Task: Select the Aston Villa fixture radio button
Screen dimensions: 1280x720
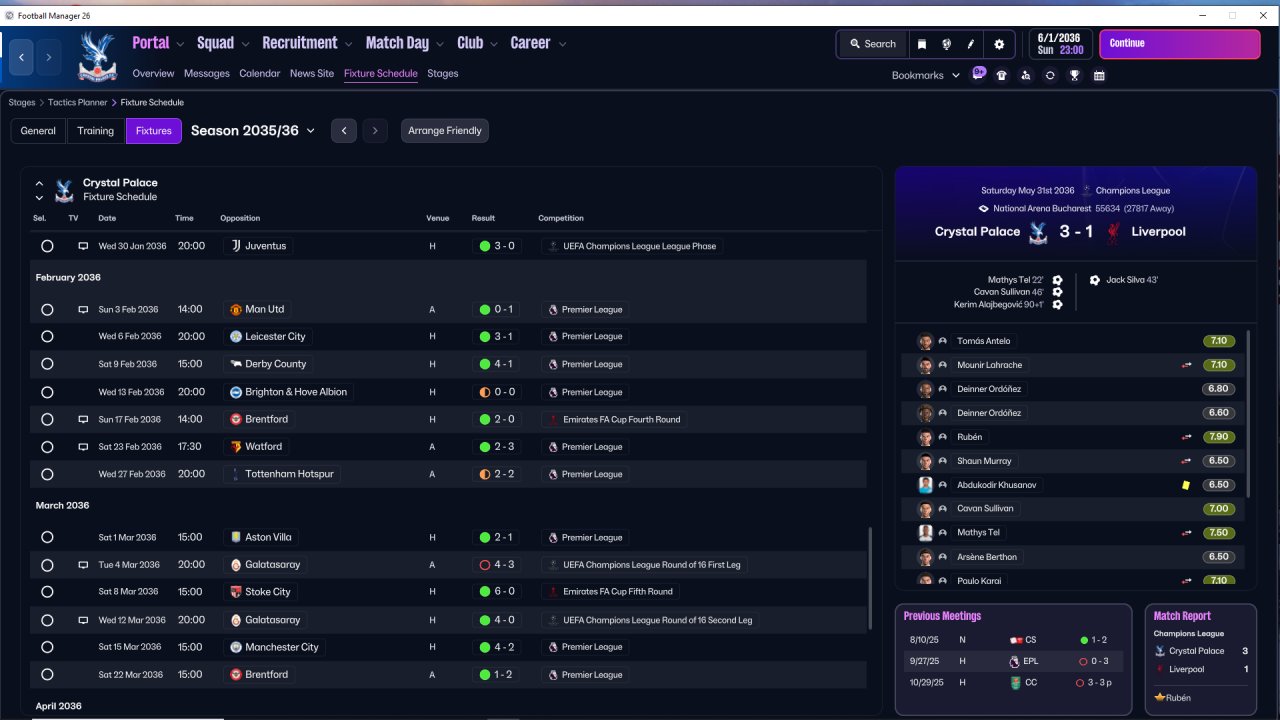Action: 47,538
